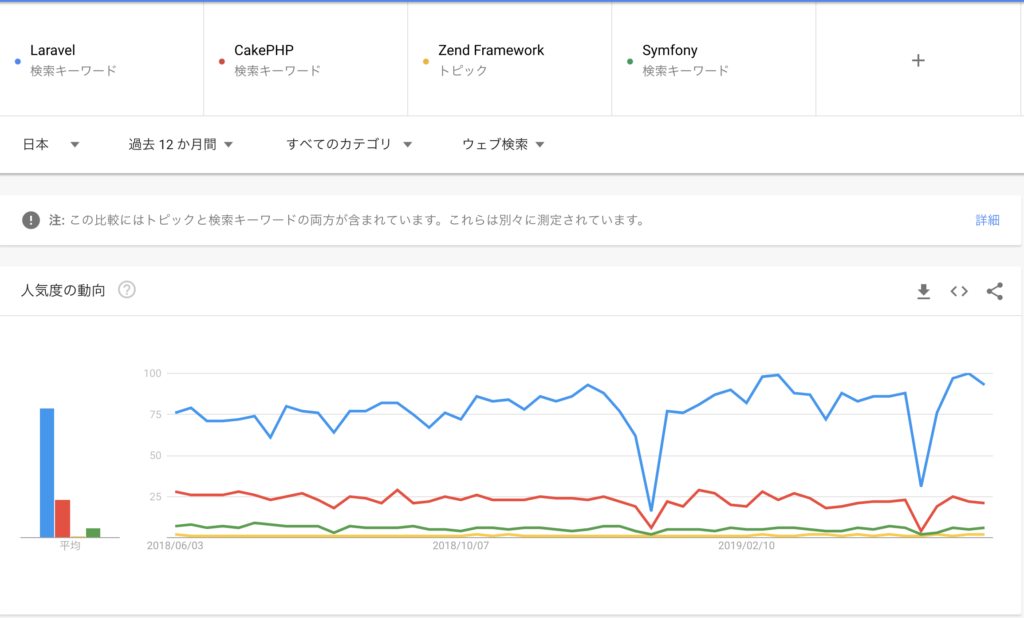The image size is (1024, 618).
Task: Click the 2018/06/03 date axis label
Action: (175, 545)
